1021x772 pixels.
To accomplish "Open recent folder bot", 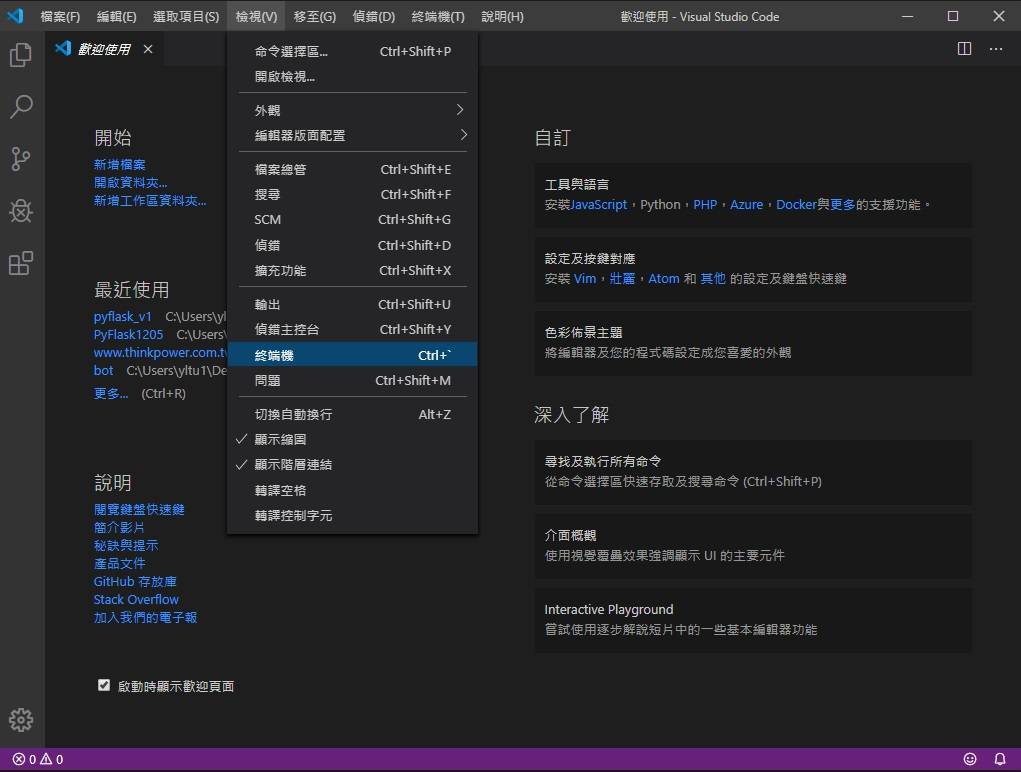I will point(104,370).
